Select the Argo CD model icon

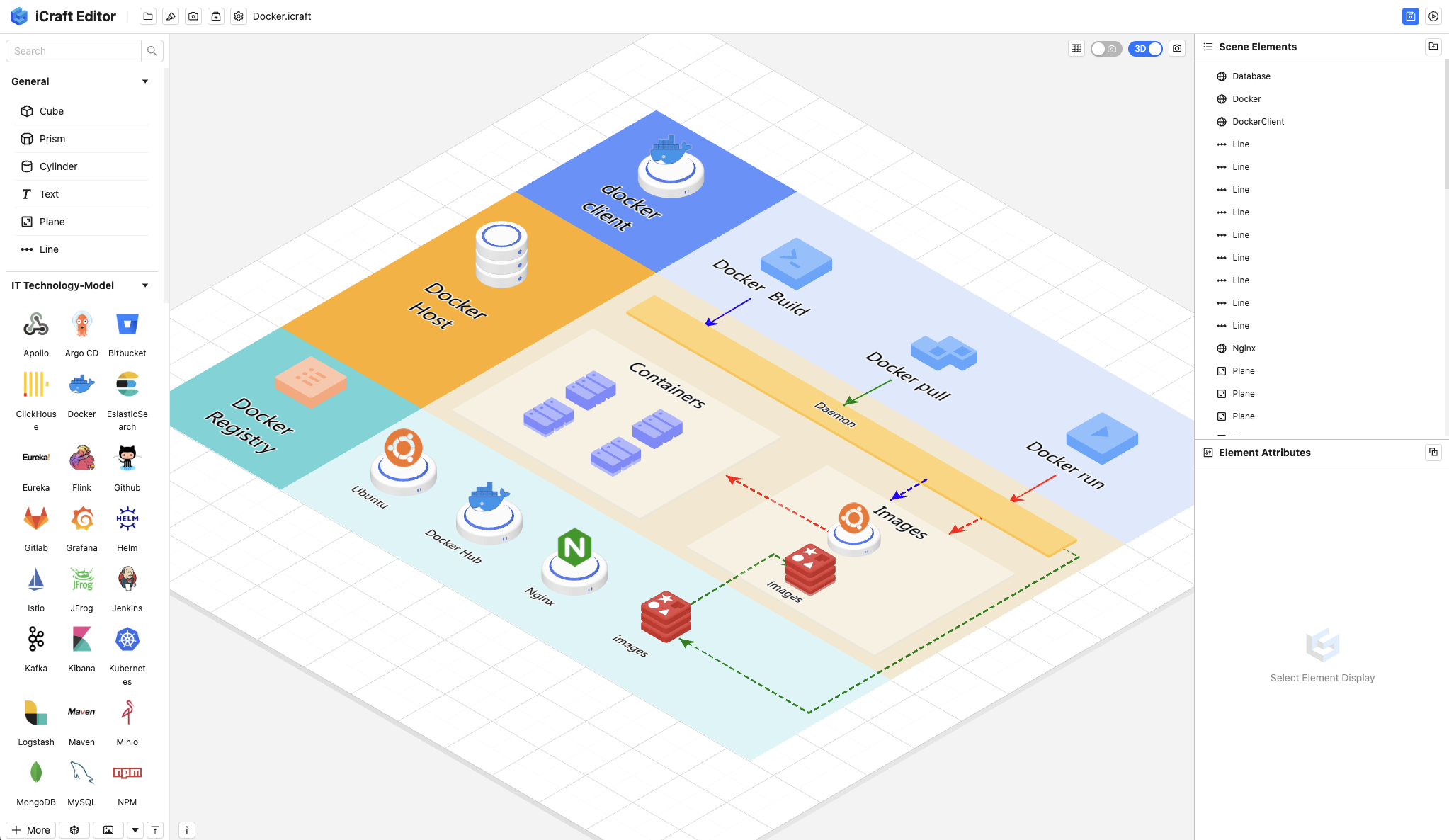click(82, 324)
